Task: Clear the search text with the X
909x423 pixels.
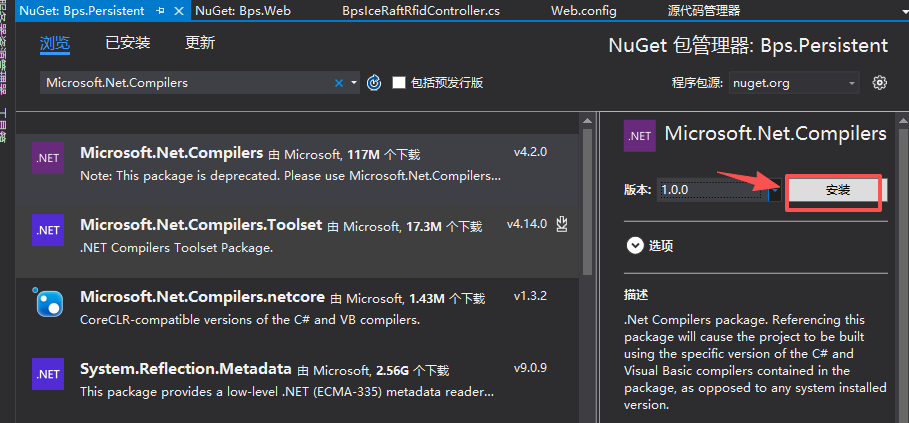Action: 339,83
